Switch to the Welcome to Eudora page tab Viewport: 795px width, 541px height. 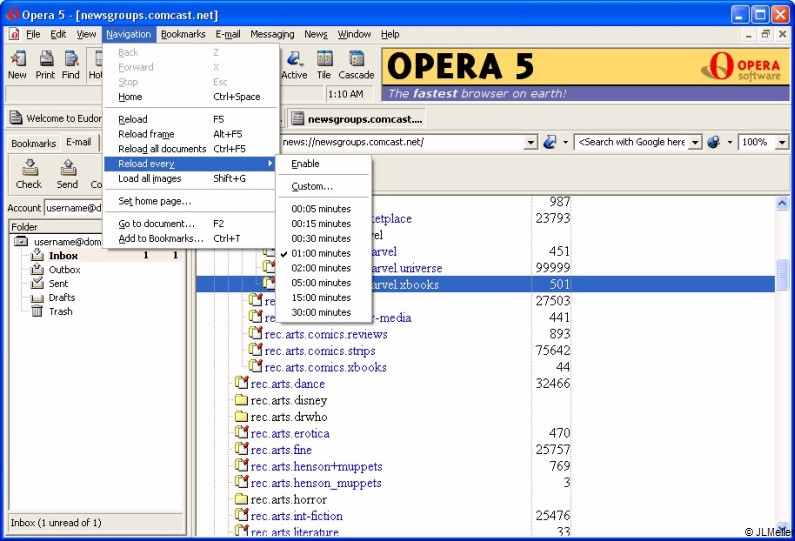[56, 118]
